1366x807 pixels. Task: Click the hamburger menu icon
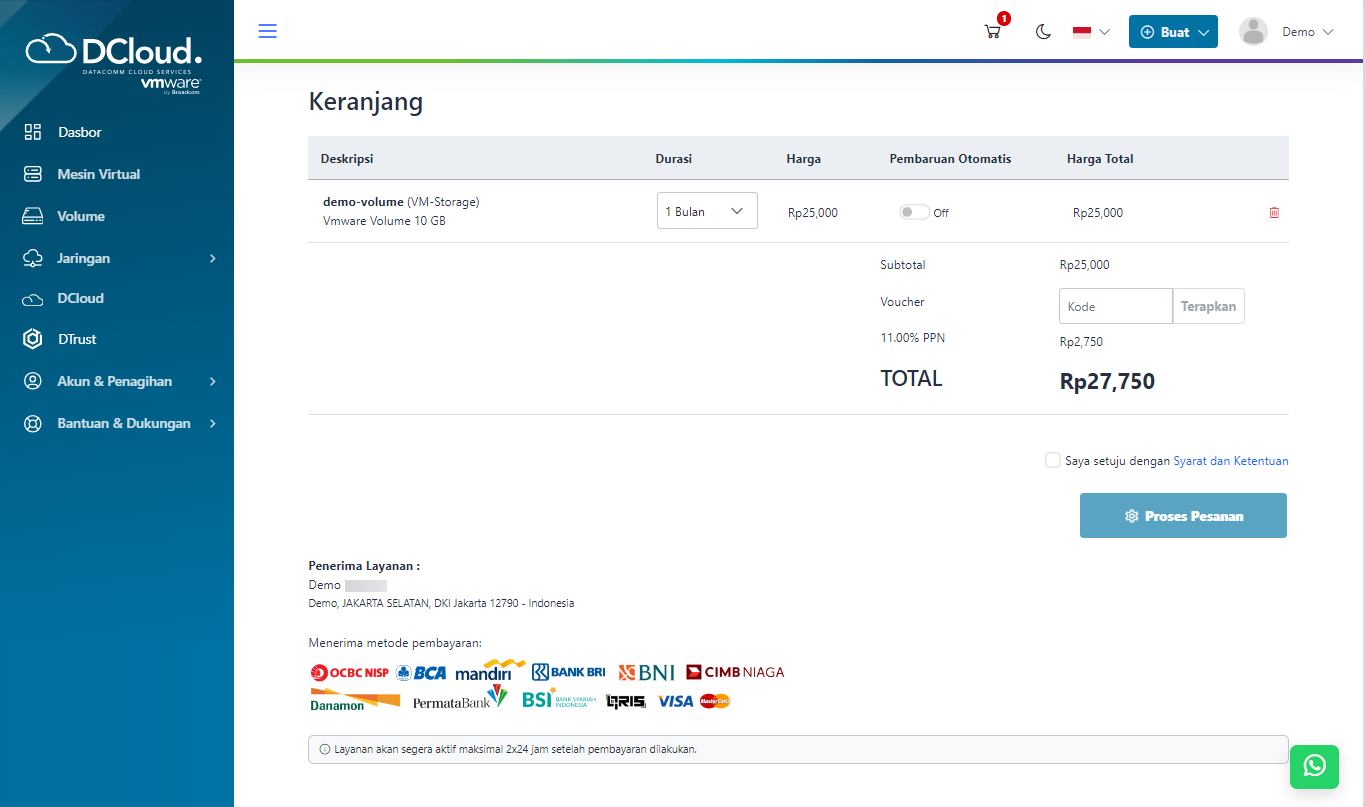pyautogui.click(x=267, y=31)
